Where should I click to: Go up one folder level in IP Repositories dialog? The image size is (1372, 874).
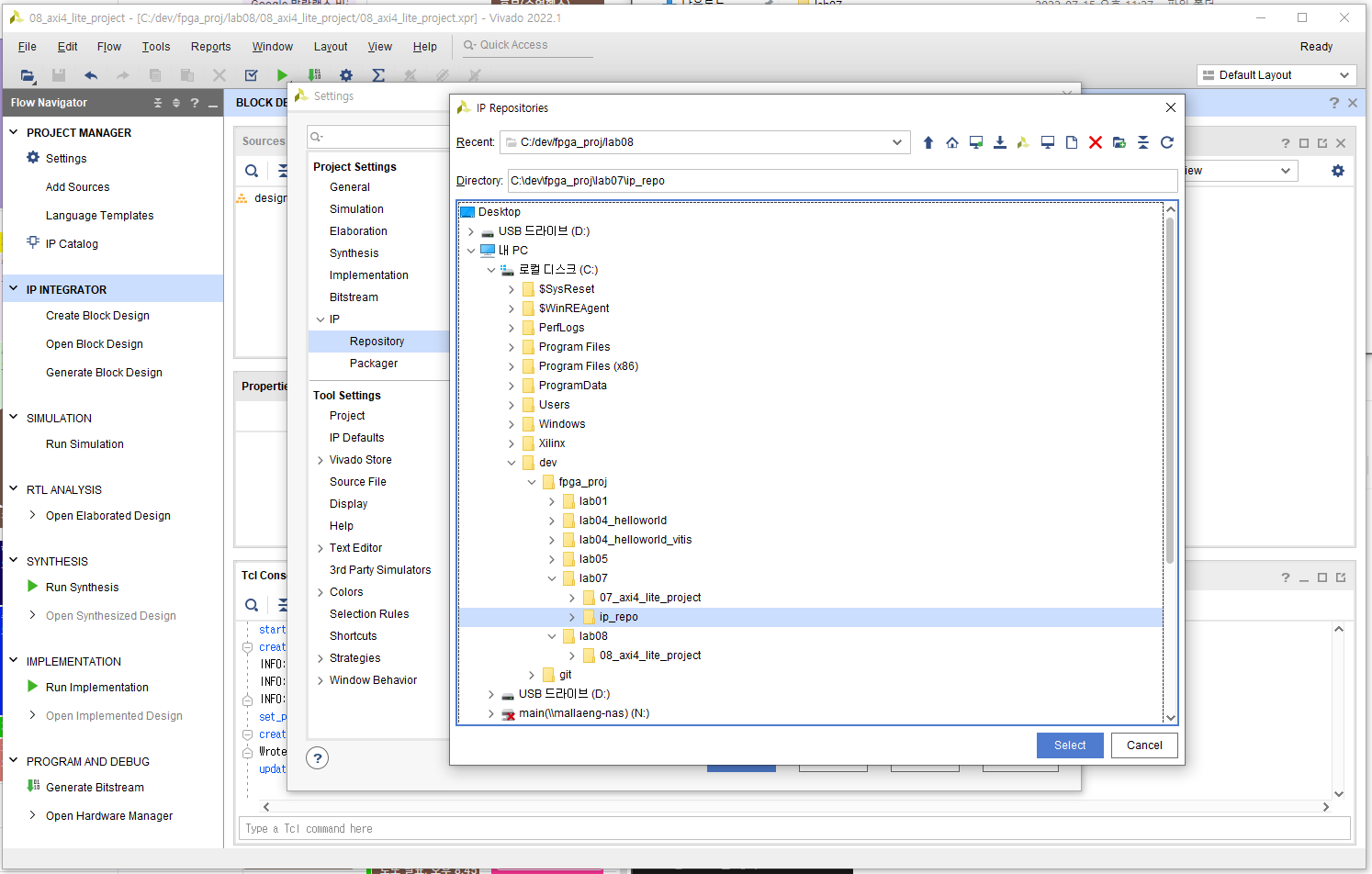click(928, 142)
